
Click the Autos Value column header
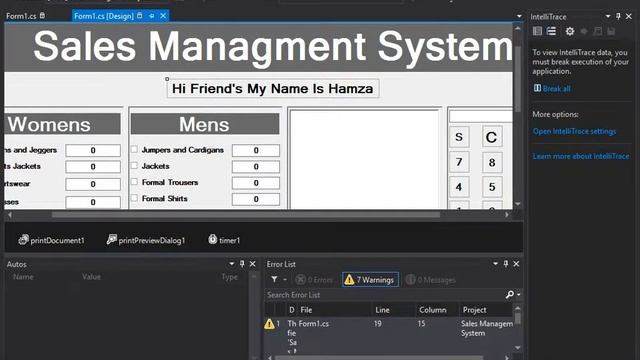pos(91,277)
